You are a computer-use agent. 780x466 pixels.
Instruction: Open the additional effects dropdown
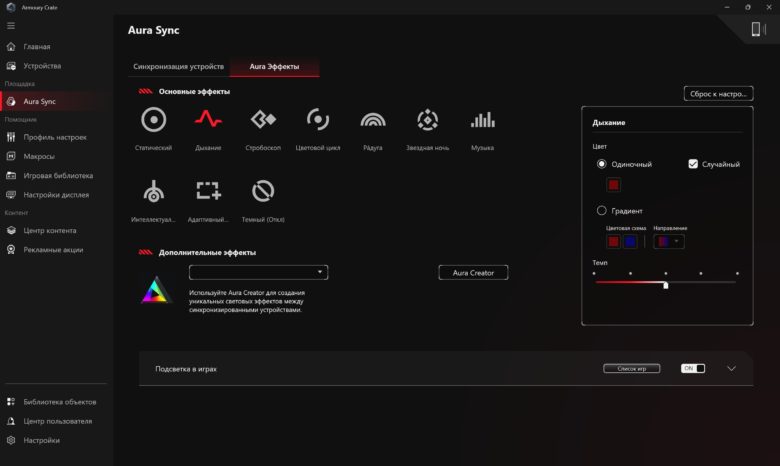click(x=258, y=272)
